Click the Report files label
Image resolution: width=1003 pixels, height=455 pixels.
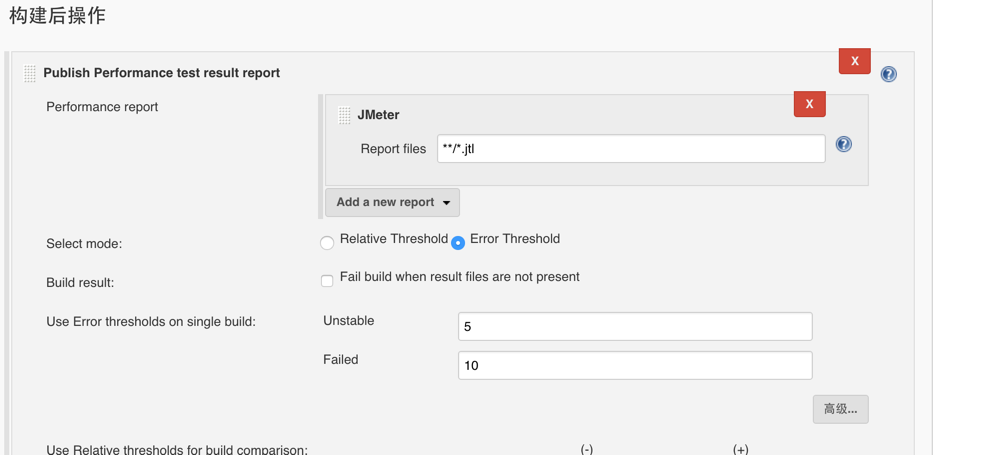click(x=393, y=148)
